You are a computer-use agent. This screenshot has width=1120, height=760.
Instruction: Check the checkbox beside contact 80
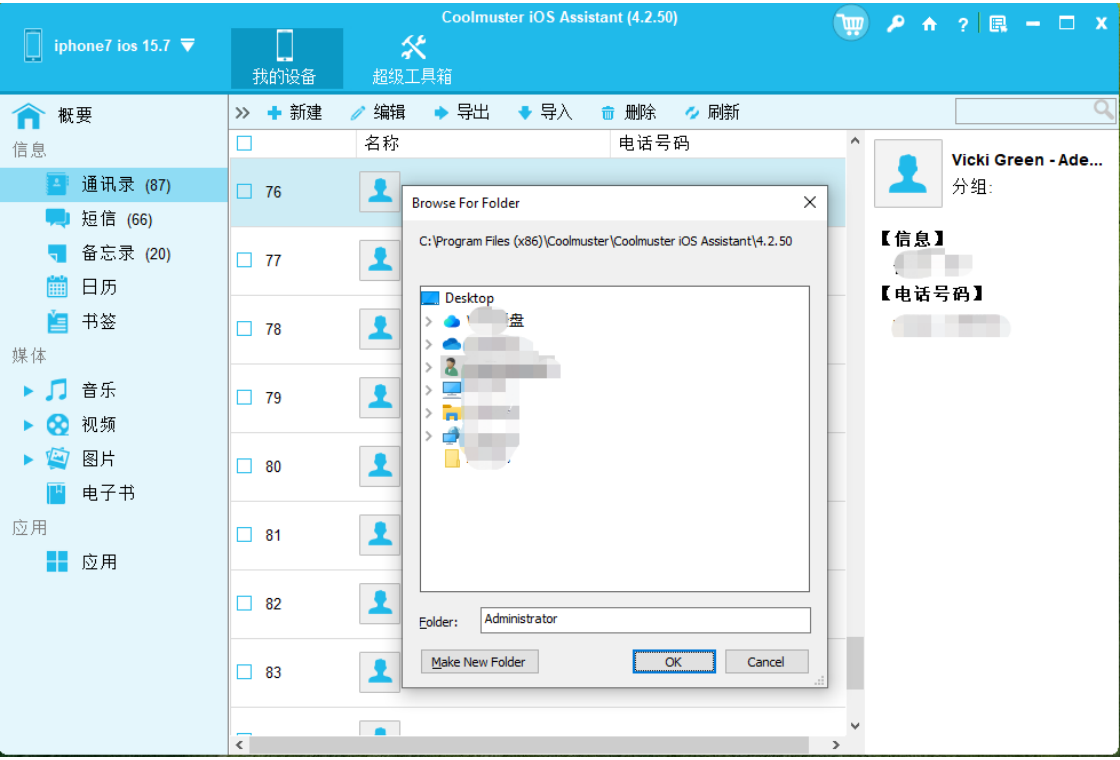244,466
